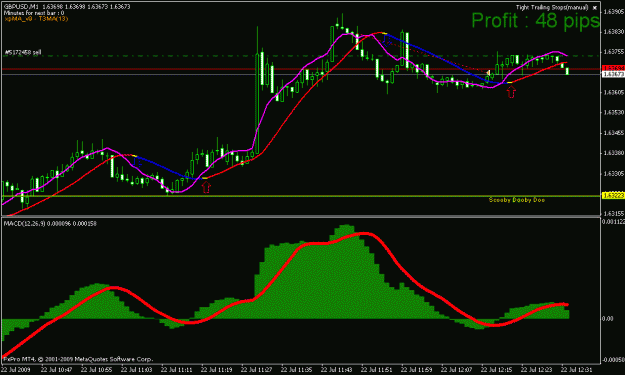
Task: Click the '22 Jul 11:03' time label
Action: pyautogui.click(x=136, y=369)
